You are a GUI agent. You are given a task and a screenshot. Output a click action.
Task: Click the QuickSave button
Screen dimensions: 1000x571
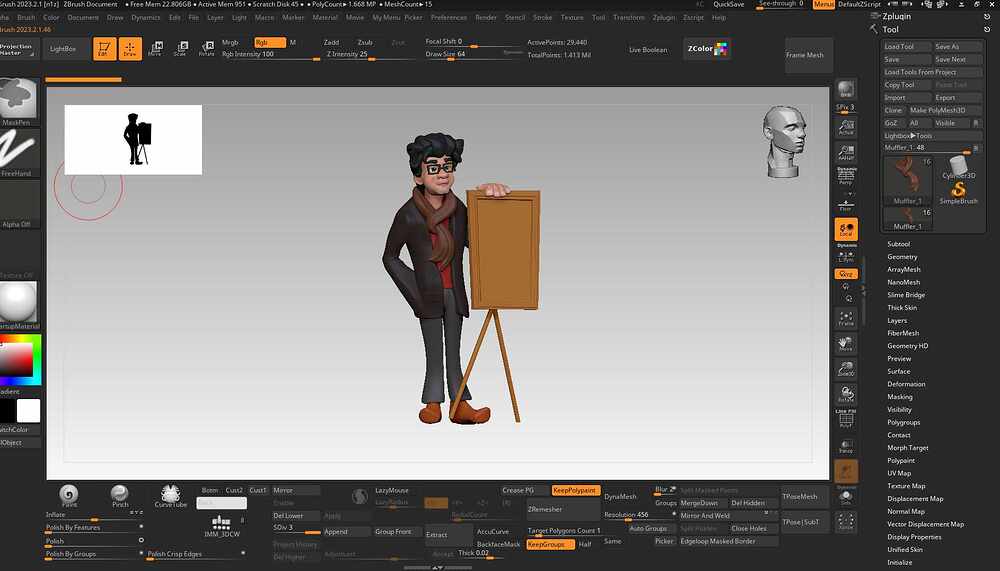coord(729,4)
